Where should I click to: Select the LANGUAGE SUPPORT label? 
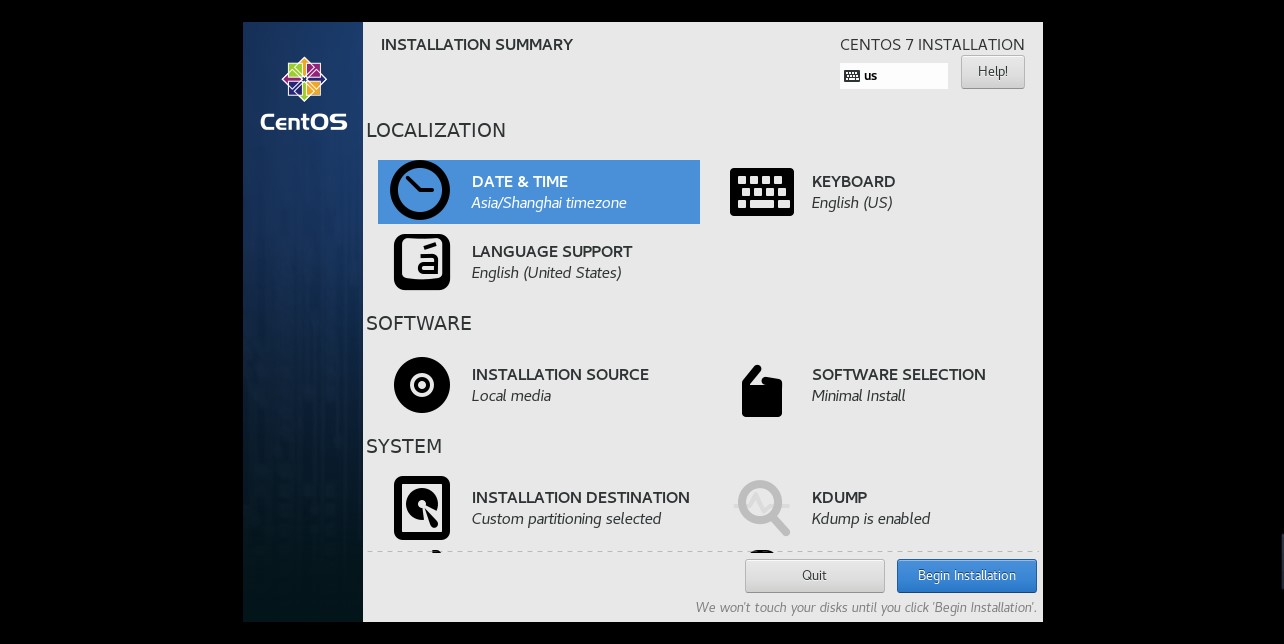click(552, 252)
